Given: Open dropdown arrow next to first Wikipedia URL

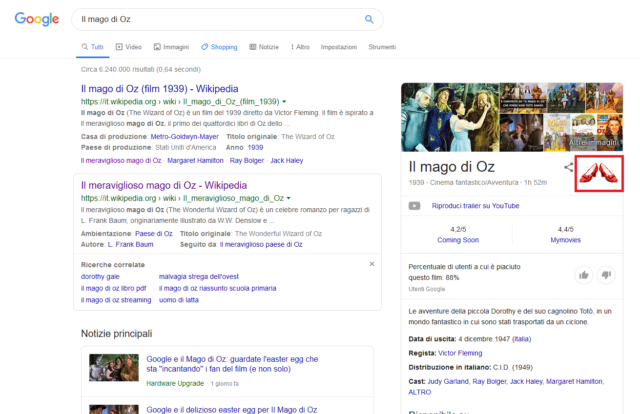Looking at the screenshot, I should (285, 102).
